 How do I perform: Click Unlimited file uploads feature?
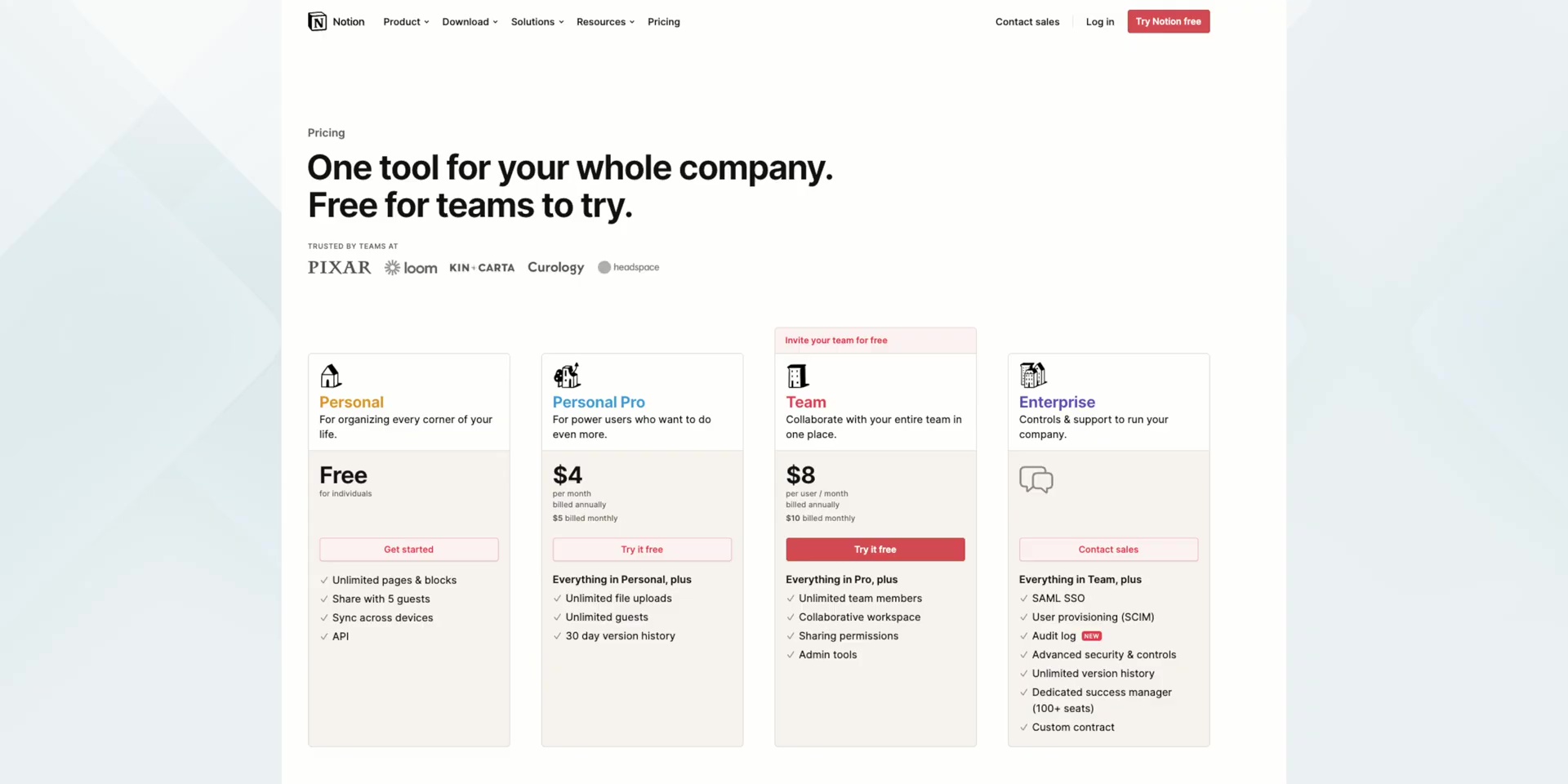tap(618, 599)
